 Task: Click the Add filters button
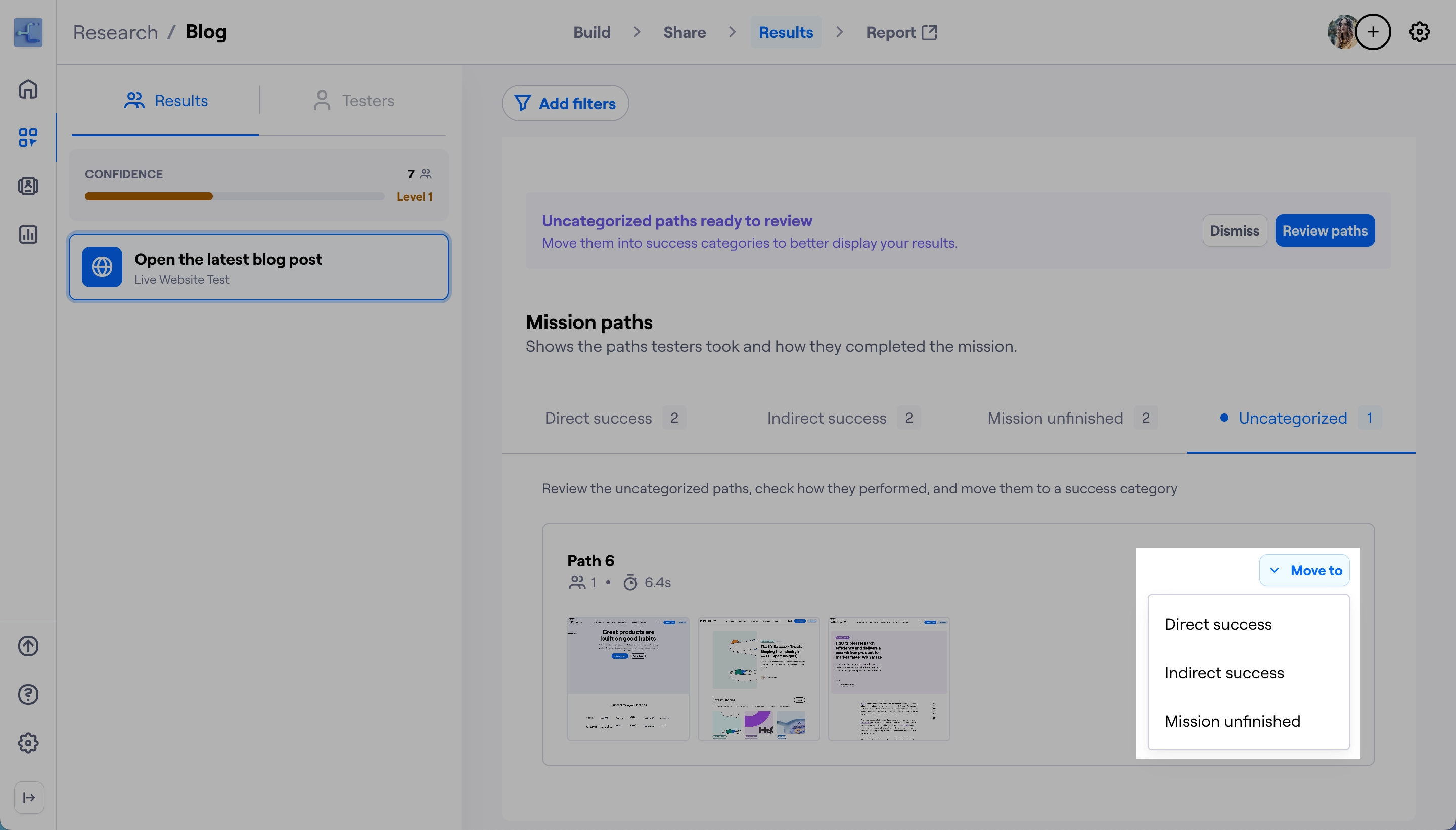pyautogui.click(x=565, y=103)
